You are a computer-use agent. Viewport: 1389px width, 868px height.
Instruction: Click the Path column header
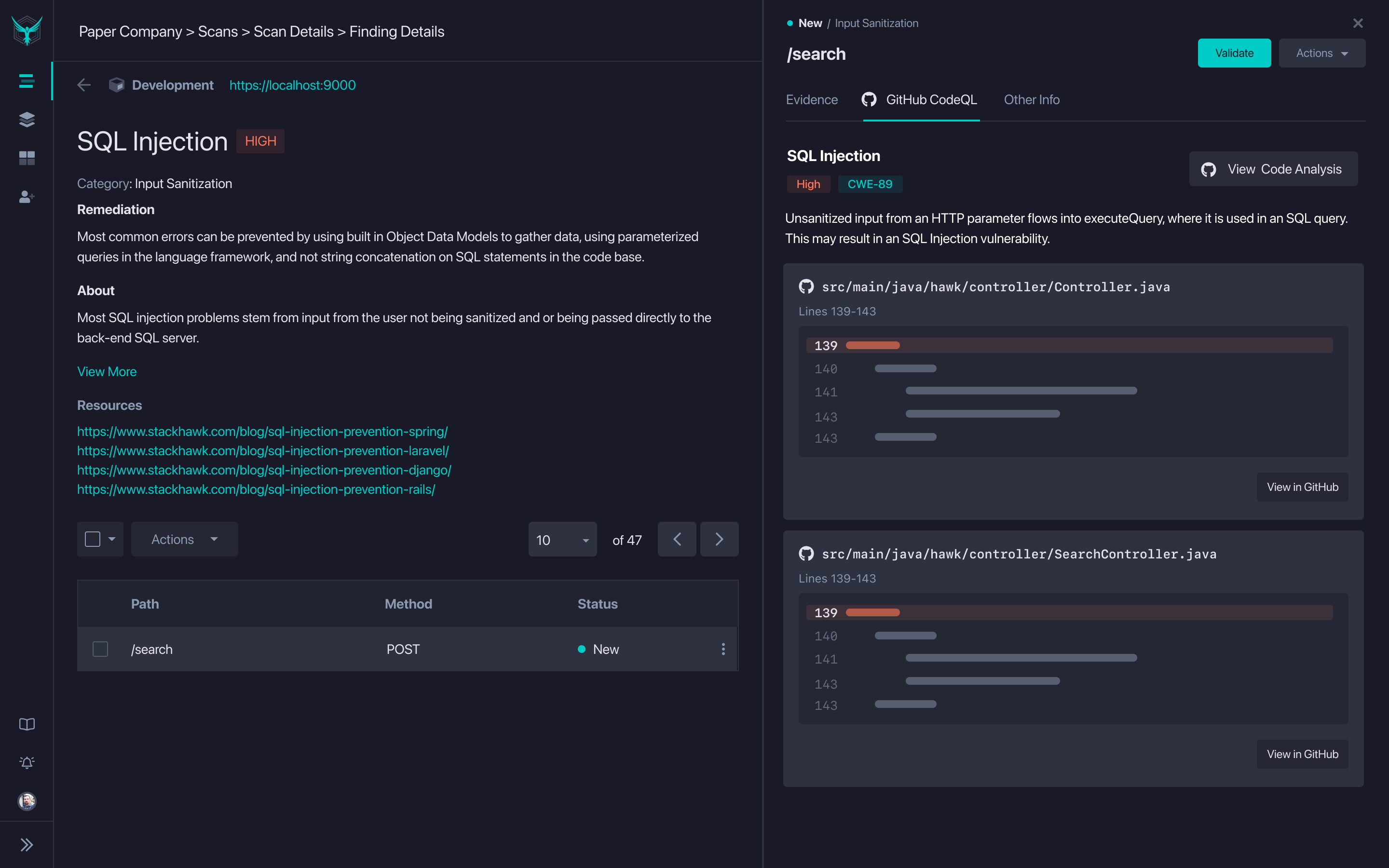tap(145, 604)
